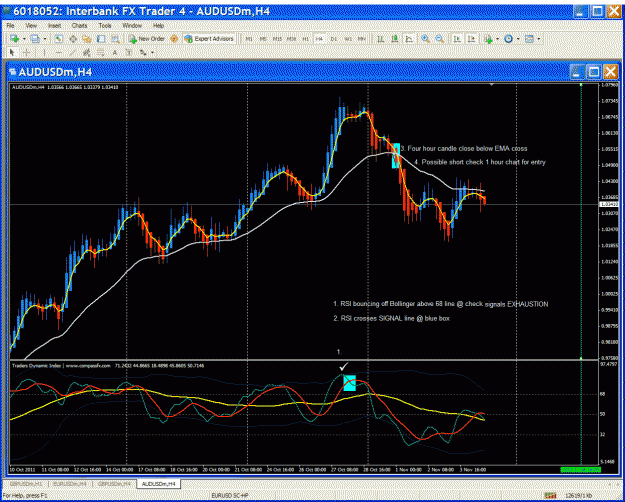Select the Crosshair tool
The width and height of the screenshot is (625, 502).
point(26,52)
